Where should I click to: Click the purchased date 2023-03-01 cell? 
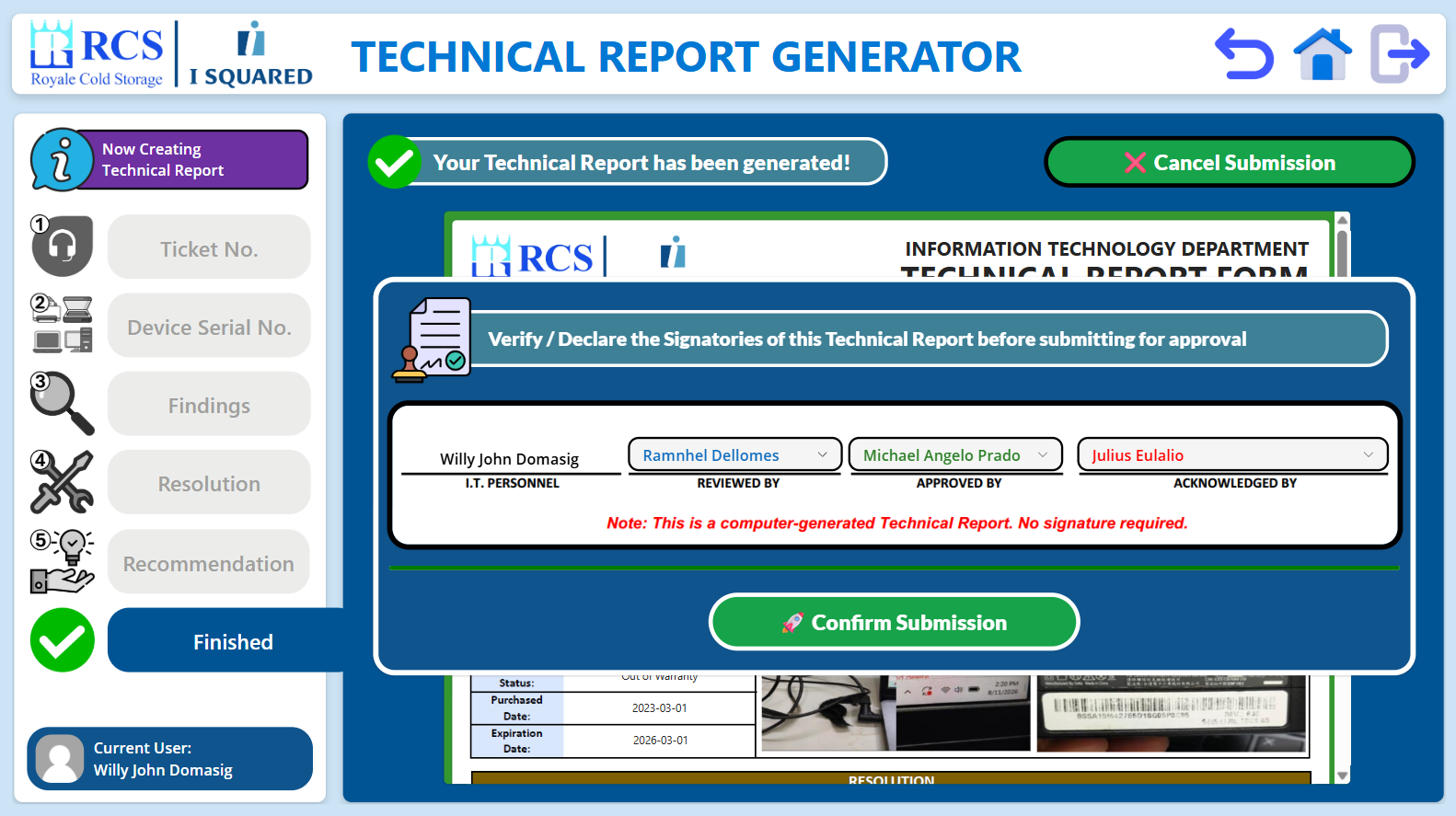(660, 708)
